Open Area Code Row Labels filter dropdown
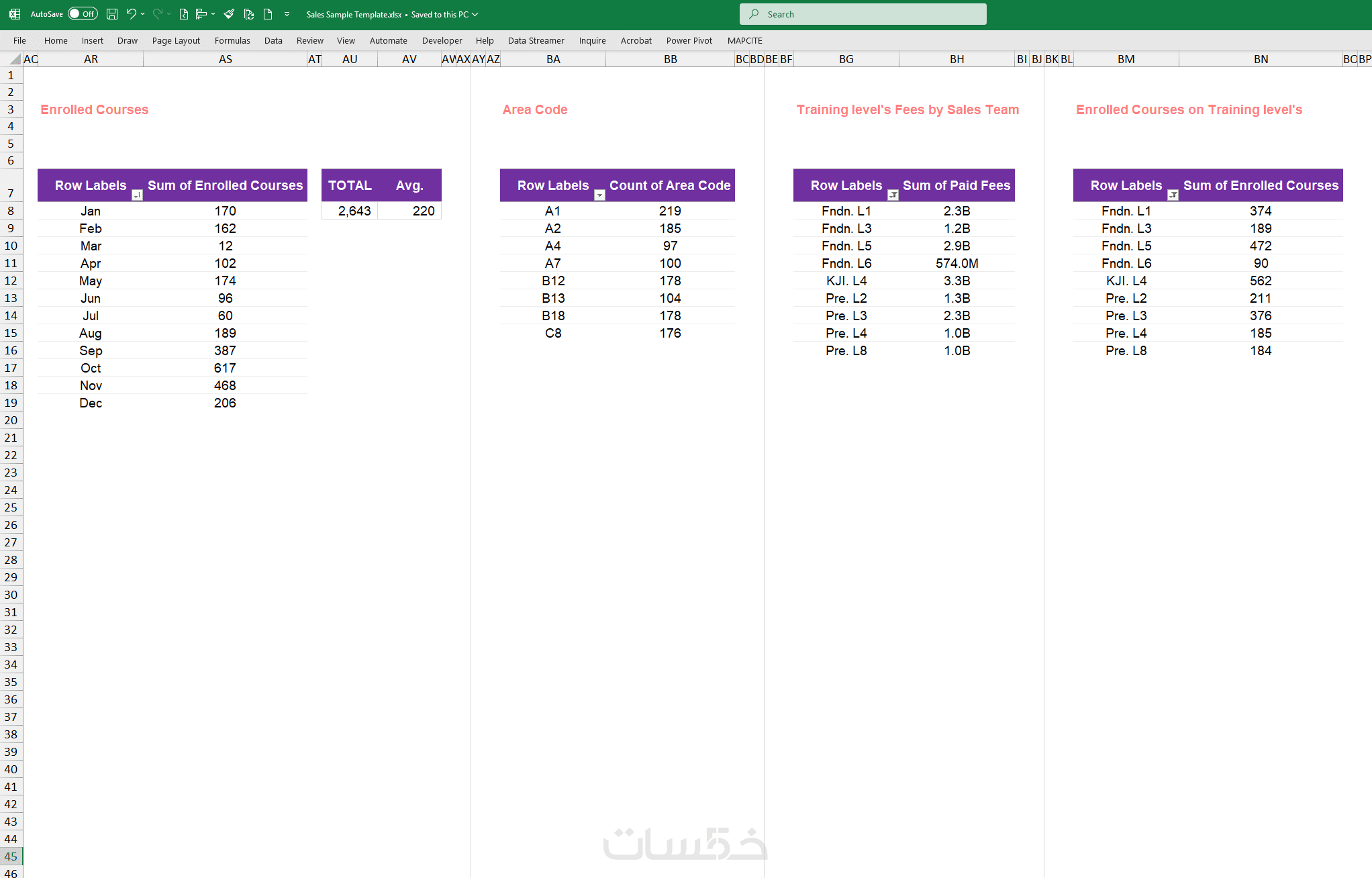This screenshot has height=878, width=1372. [x=599, y=195]
